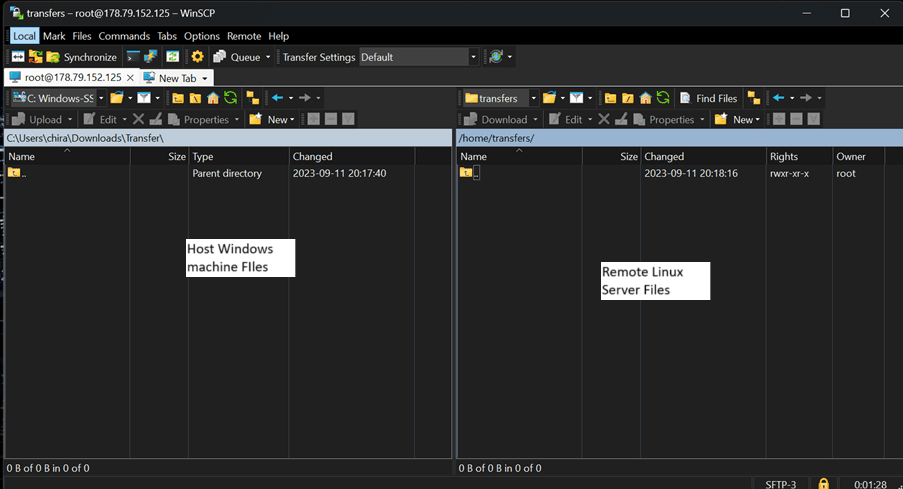The width and height of the screenshot is (903, 489).
Task: Open the Tabs menu
Action: (x=167, y=36)
